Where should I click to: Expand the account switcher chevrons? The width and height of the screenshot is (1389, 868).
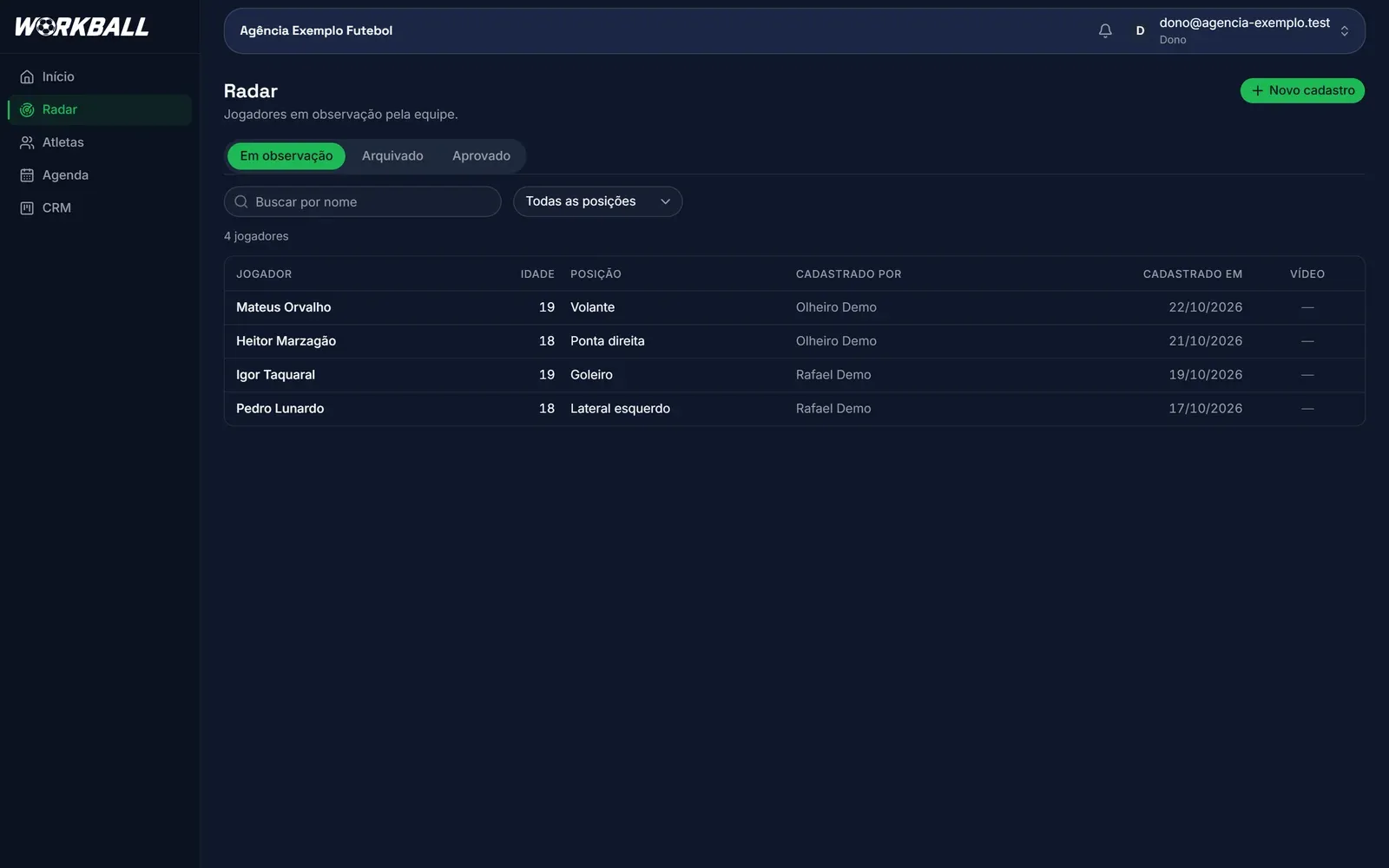point(1344,30)
